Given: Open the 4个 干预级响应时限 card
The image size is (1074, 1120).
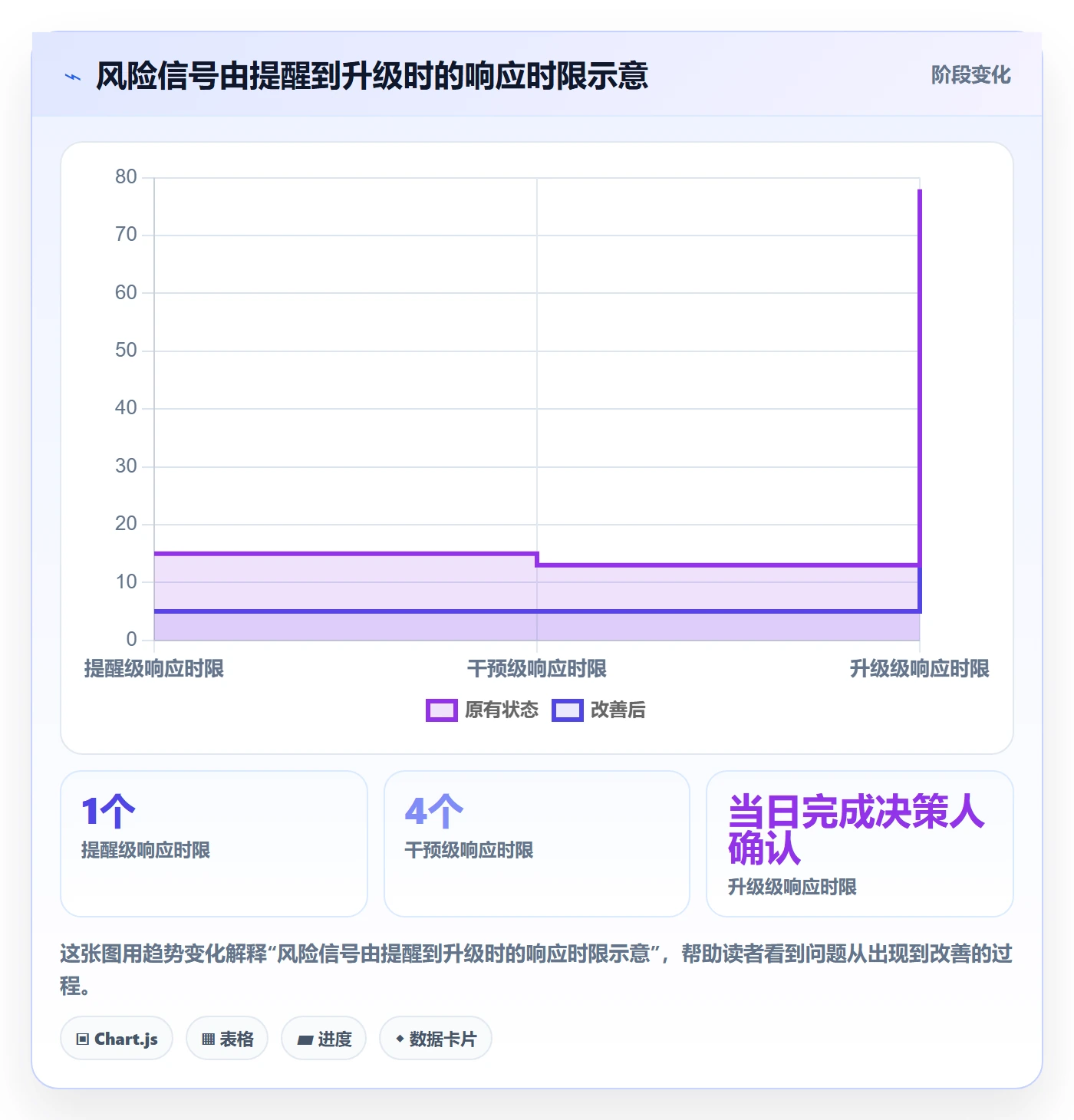Looking at the screenshot, I should (537, 844).
